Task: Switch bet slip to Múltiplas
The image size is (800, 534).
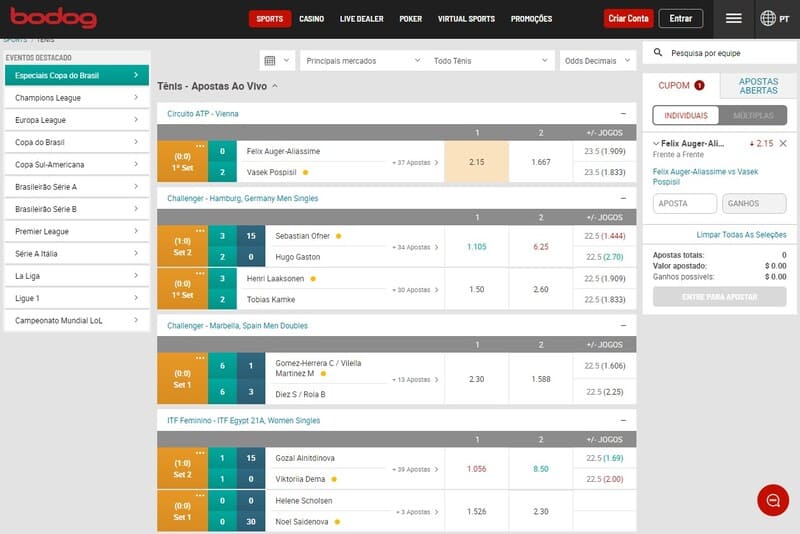Action: 753,116
